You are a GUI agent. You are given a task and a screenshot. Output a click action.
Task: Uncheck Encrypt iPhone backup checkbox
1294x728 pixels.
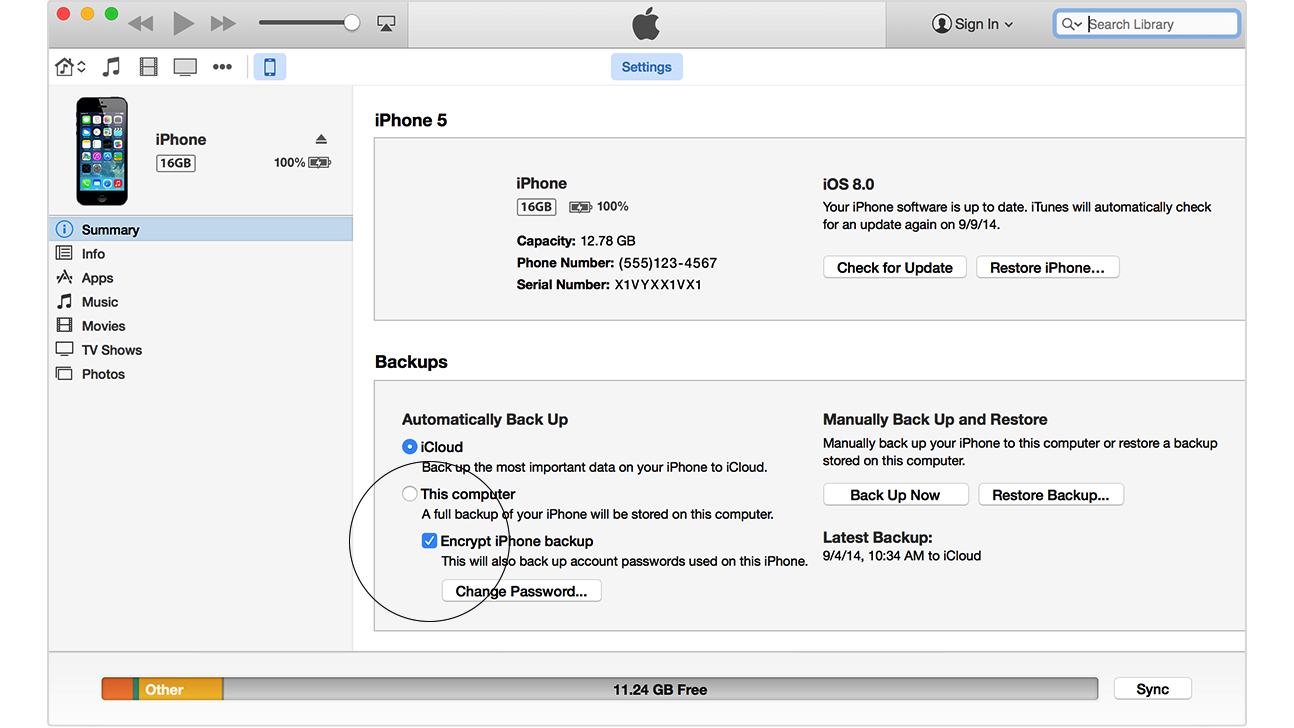click(429, 541)
